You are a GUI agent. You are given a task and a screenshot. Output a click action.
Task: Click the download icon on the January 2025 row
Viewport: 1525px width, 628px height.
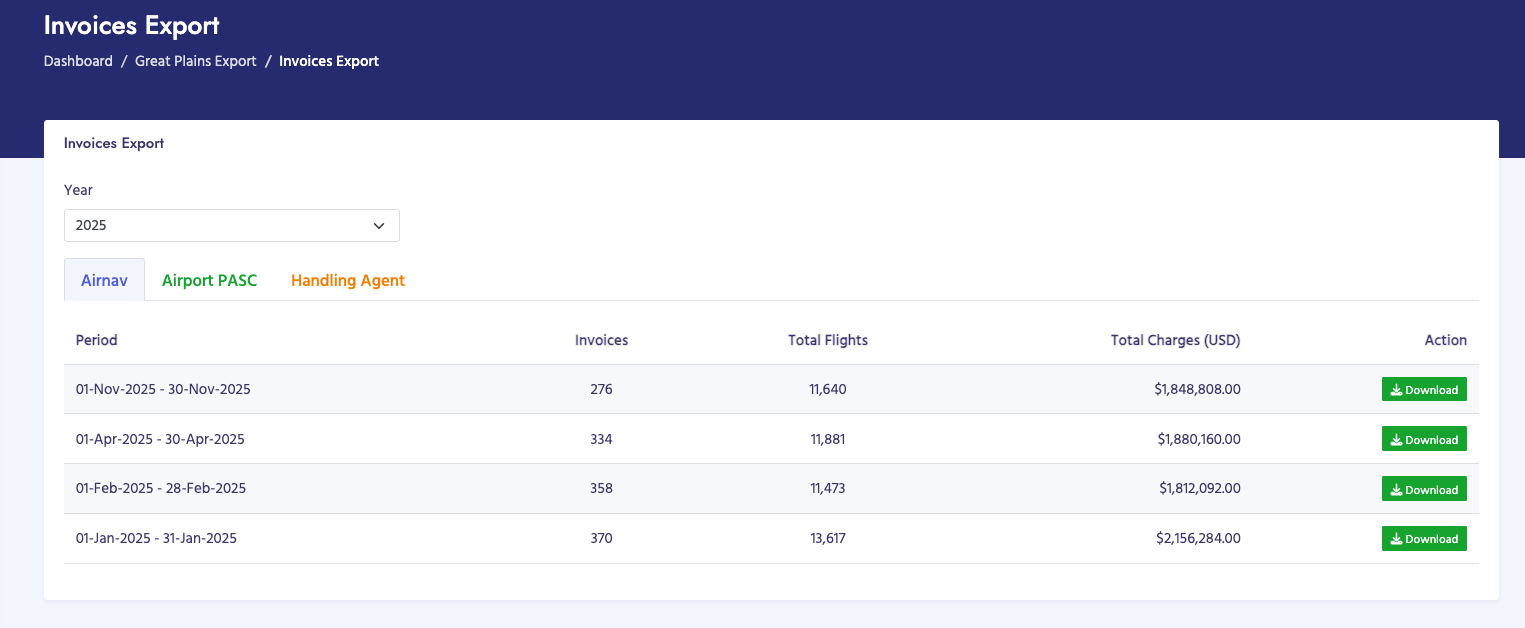[x=1396, y=538]
